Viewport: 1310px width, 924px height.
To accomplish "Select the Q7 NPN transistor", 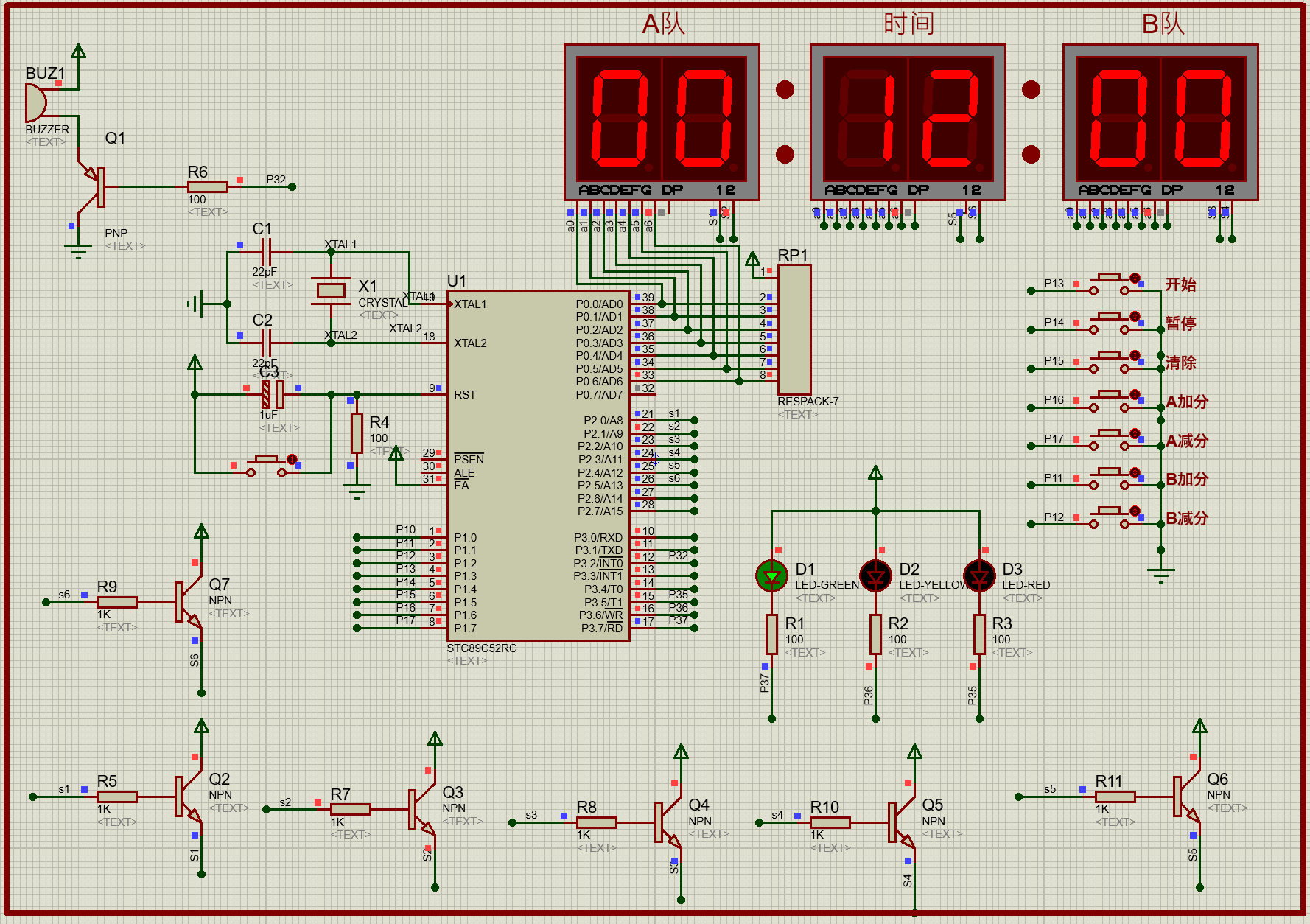I will coord(186,602).
